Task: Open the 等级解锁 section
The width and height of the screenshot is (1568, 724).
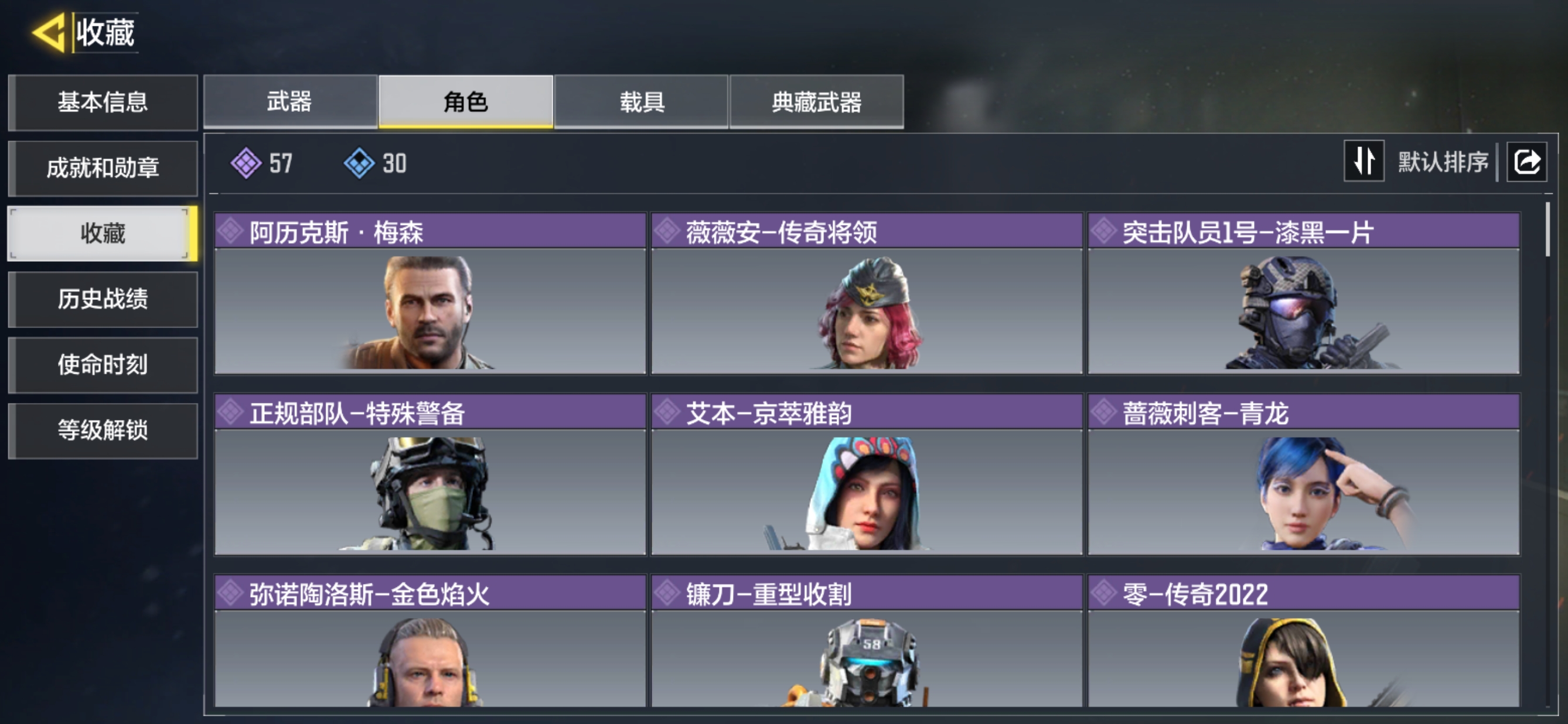Action: 103,431
